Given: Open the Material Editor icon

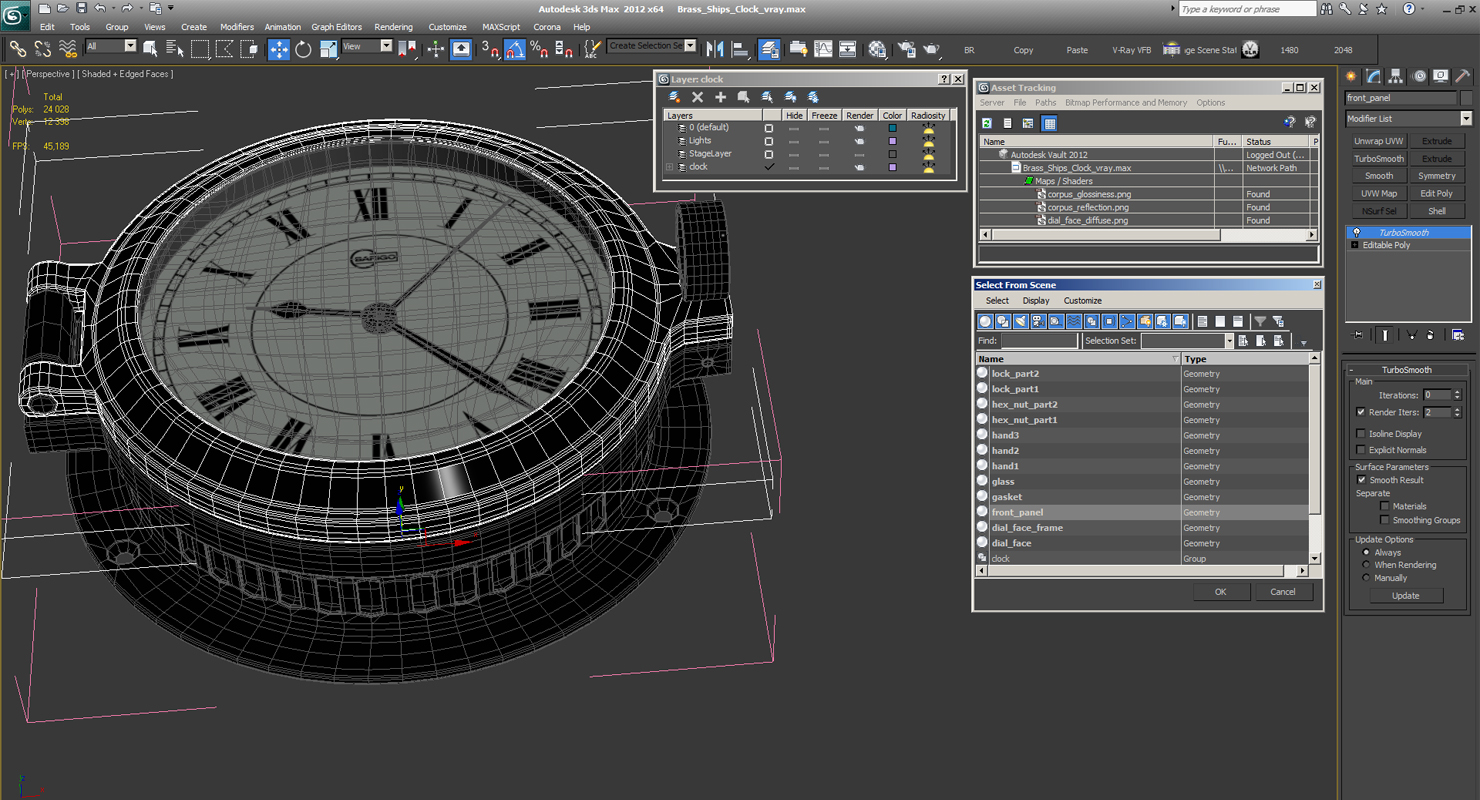Looking at the screenshot, I should 877,49.
